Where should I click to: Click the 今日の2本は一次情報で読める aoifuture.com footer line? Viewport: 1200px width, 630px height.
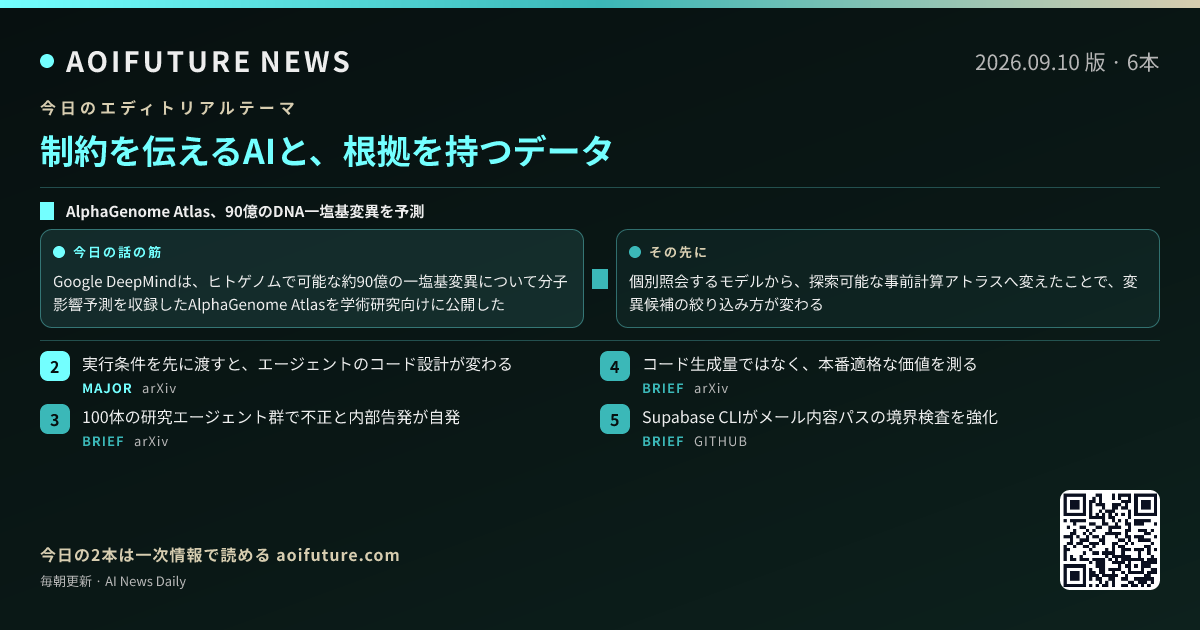220,555
